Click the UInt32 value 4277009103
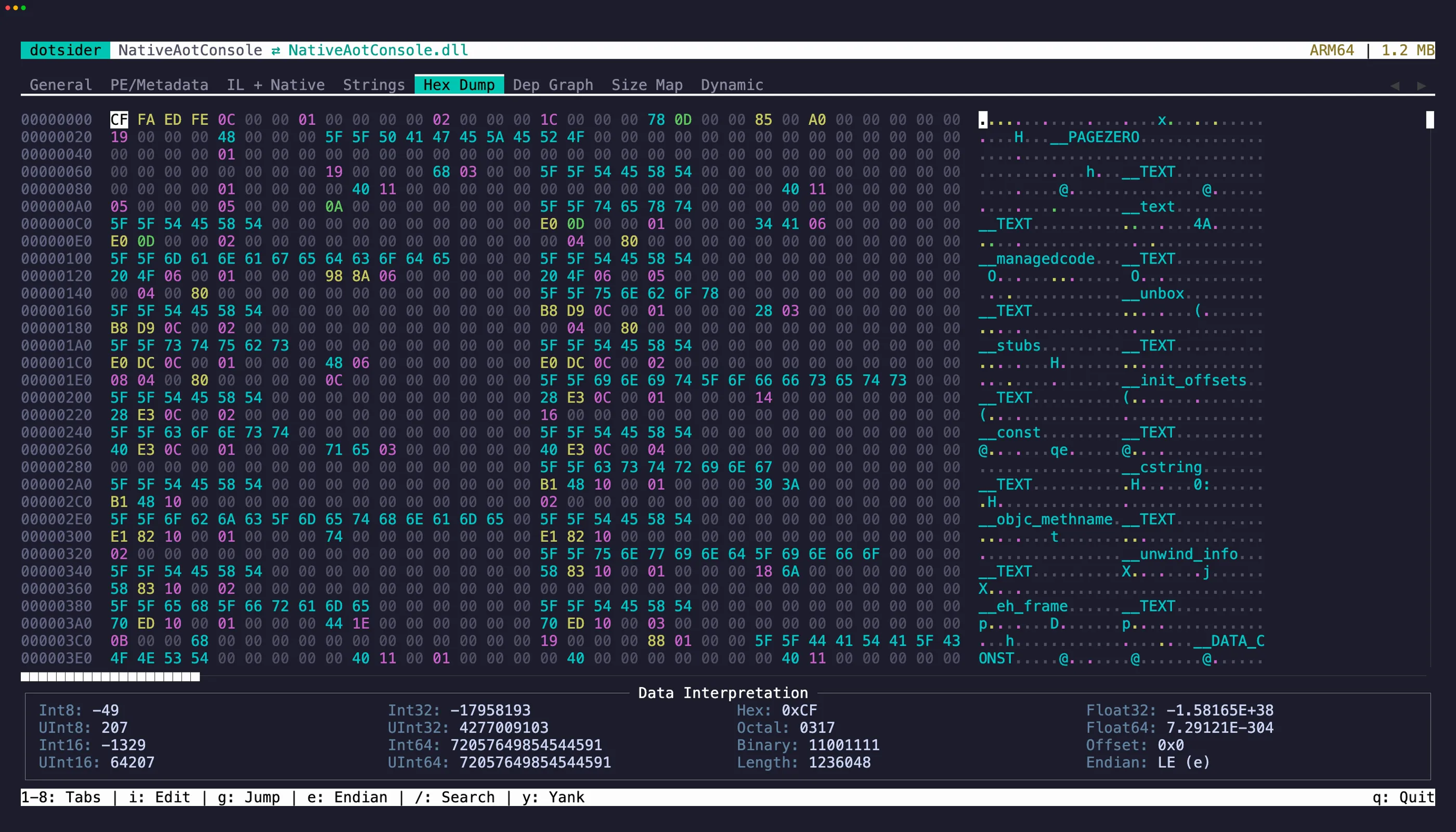1456x832 pixels. (x=504, y=727)
